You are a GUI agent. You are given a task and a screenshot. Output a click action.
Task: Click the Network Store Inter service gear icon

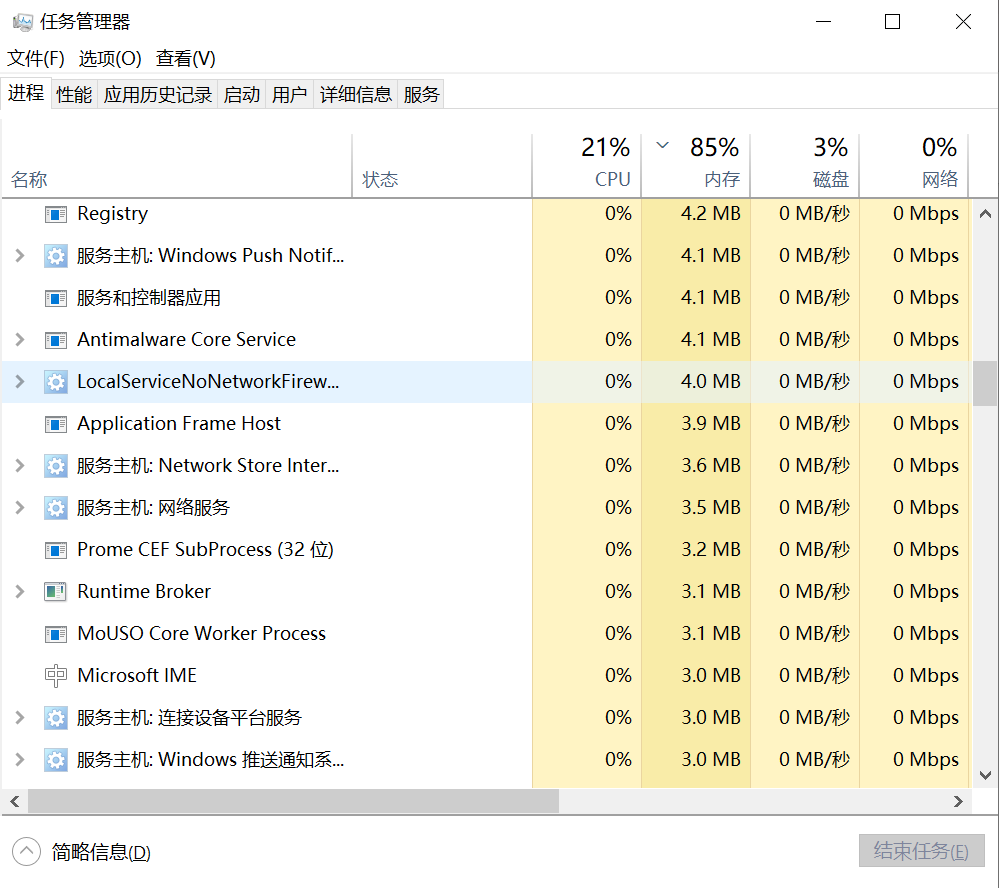click(55, 466)
